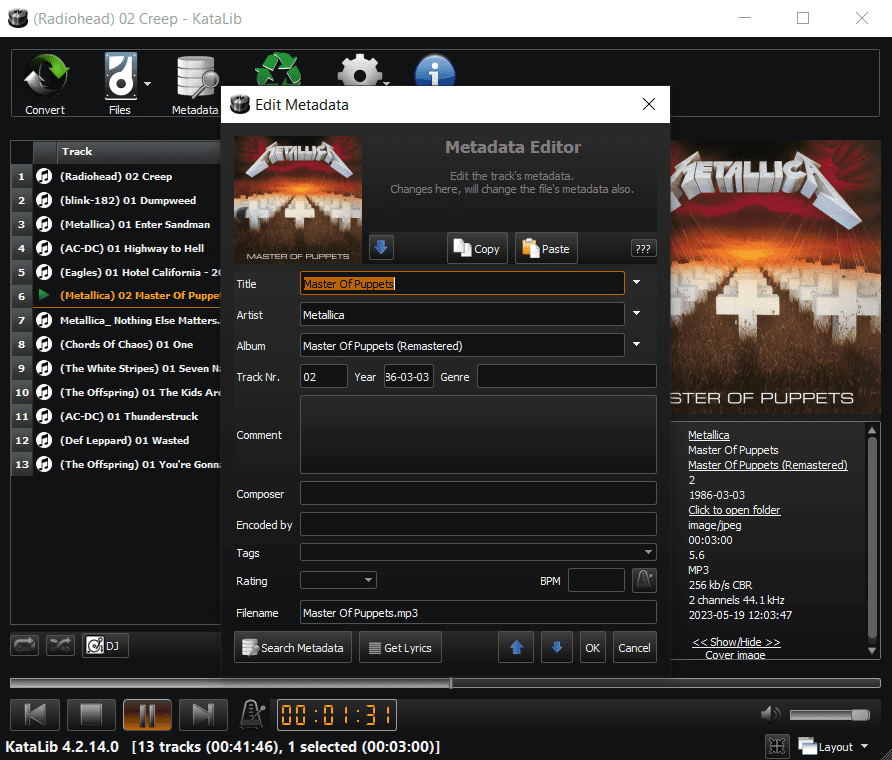This screenshot has height=760, width=892.
Task: Go to next track with the down arrow button next to OK
Action: 556,647
